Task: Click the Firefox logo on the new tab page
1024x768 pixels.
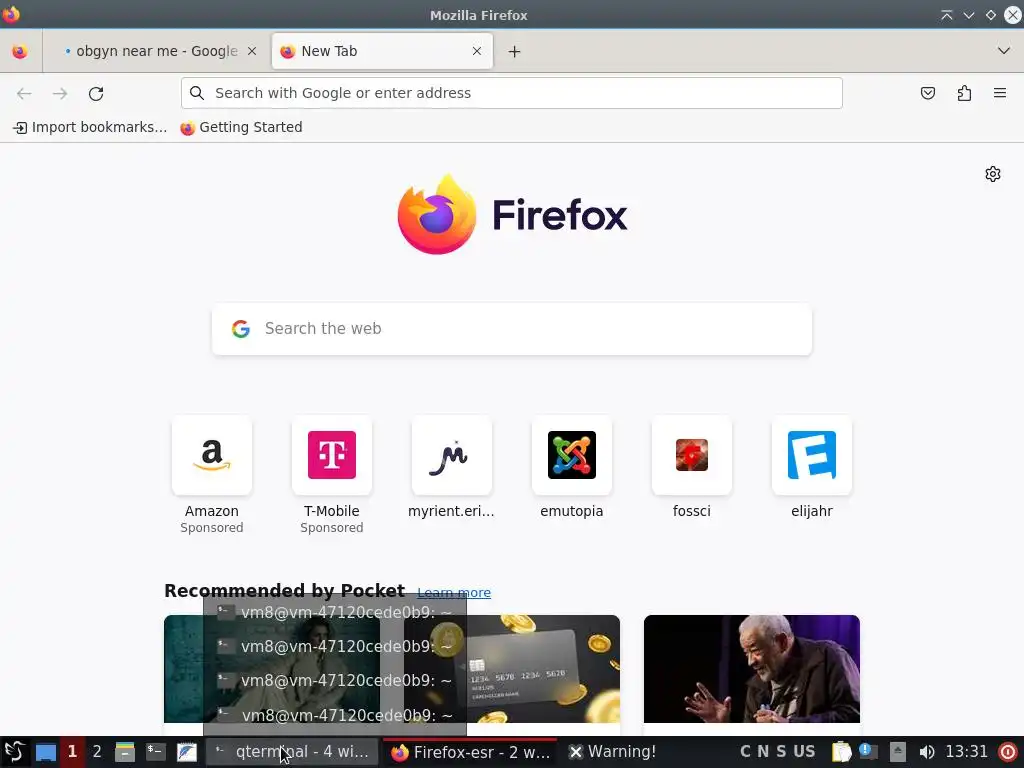Action: pyautogui.click(x=512, y=215)
